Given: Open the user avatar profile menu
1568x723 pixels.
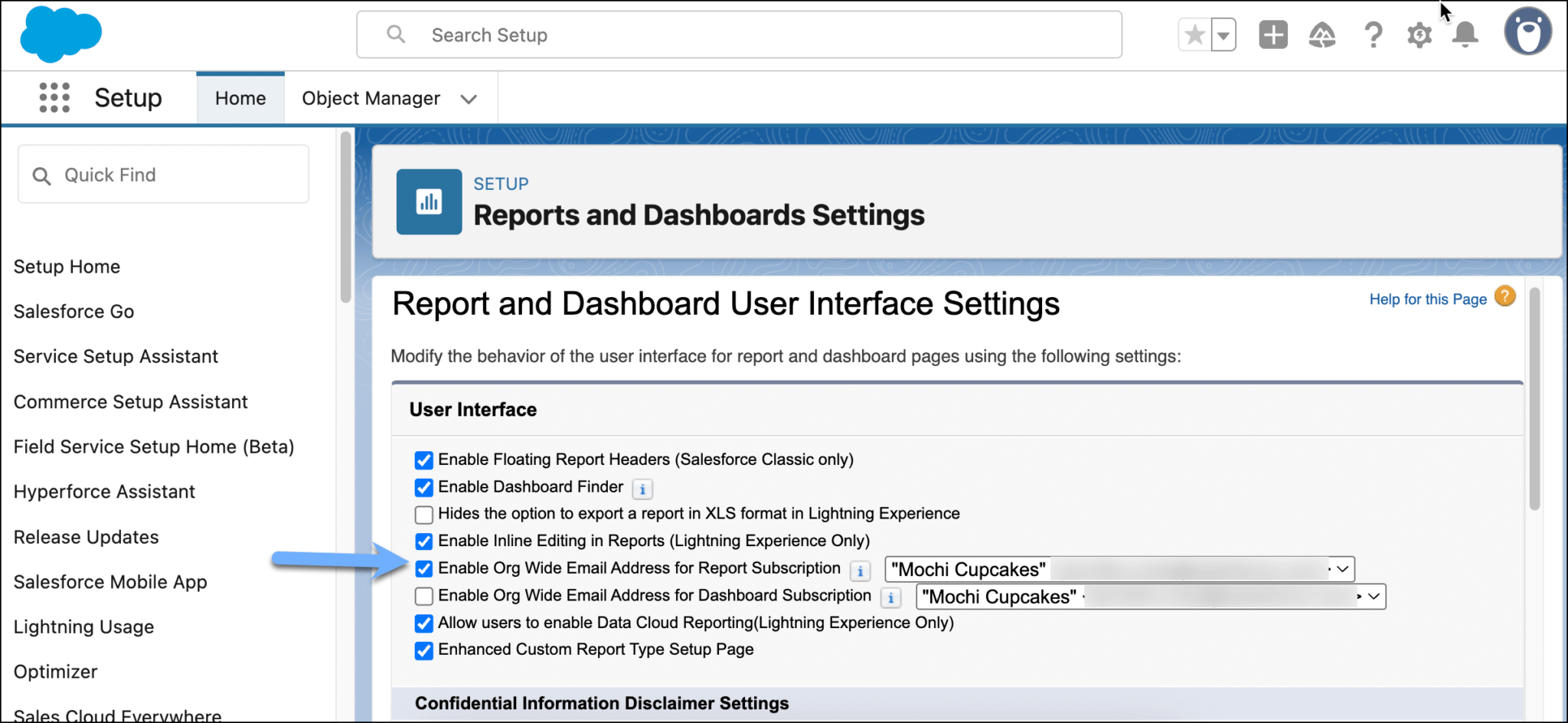Looking at the screenshot, I should [1527, 31].
